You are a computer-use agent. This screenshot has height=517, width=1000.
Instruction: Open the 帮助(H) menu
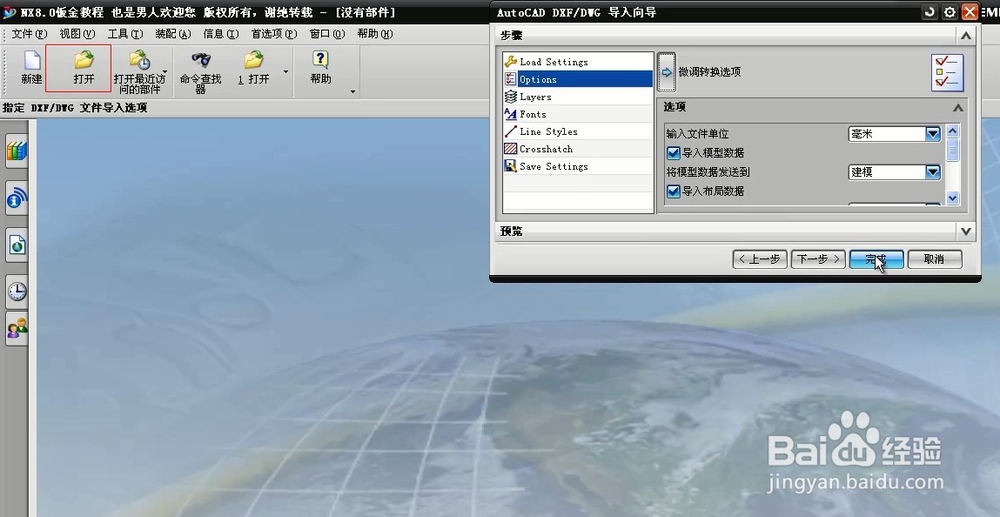pyautogui.click(x=375, y=34)
